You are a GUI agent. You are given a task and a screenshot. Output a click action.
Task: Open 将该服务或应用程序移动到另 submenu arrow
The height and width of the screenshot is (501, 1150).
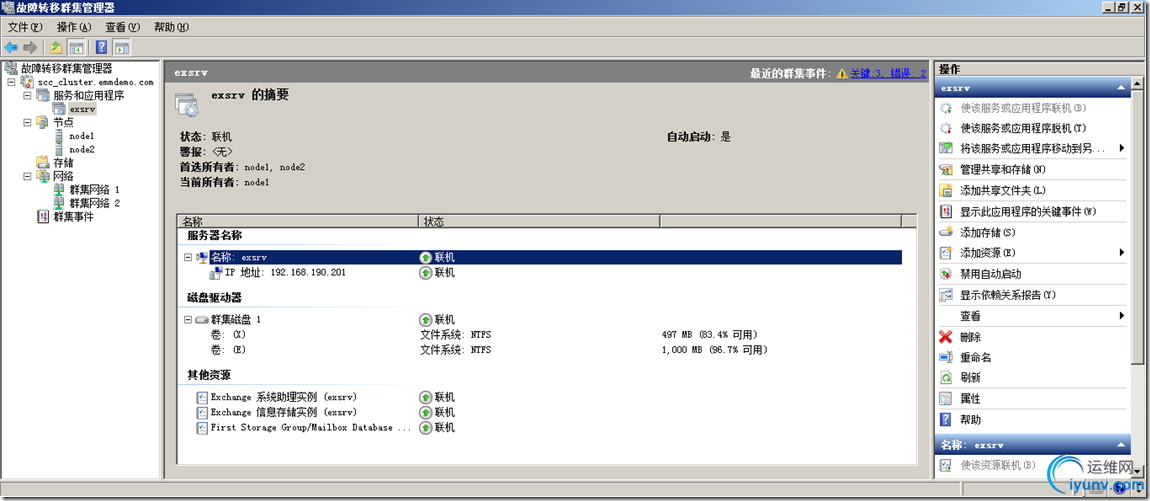[1122, 149]
